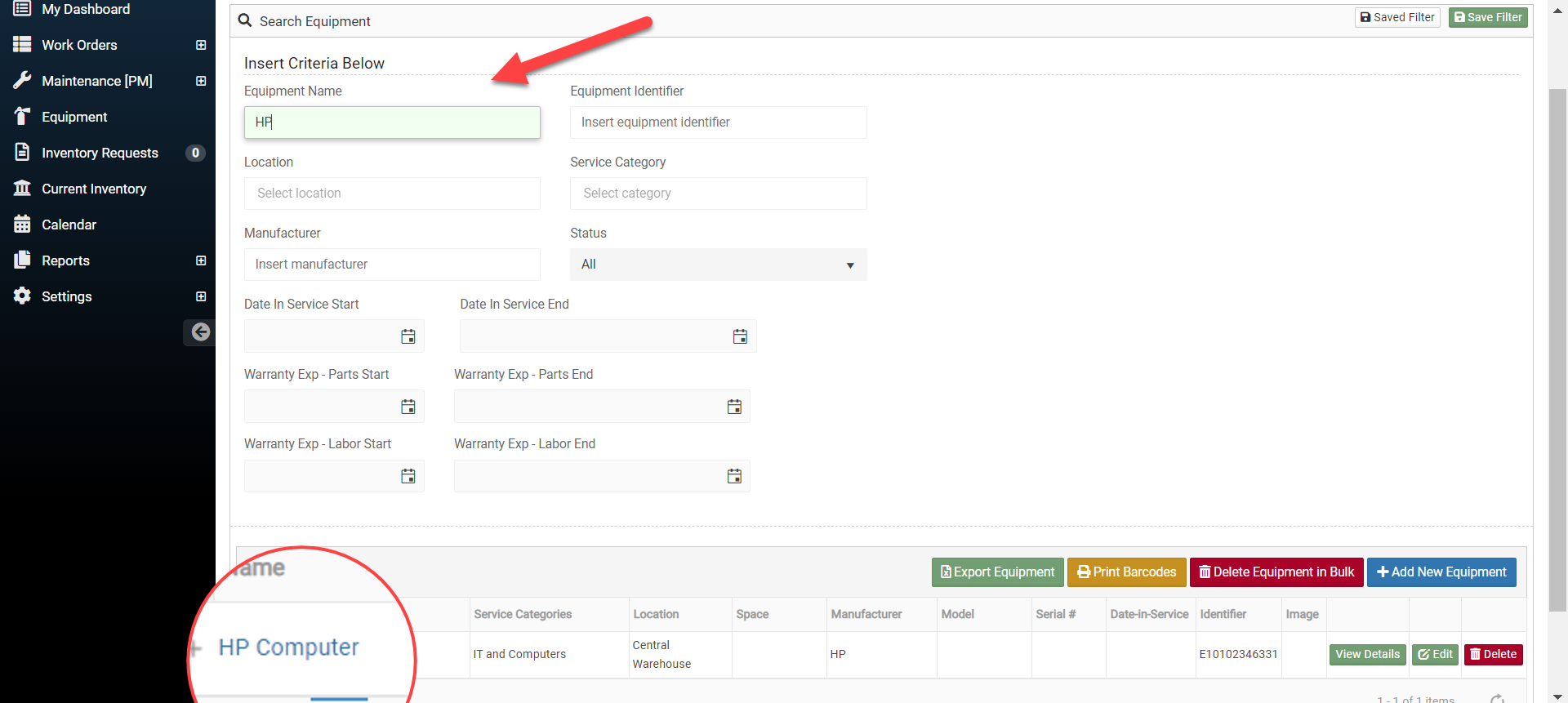Viewport: 1568px width, 703px height.
Task: Focus the Equipment Name field containing HP
Action: (x=392, y=122)
